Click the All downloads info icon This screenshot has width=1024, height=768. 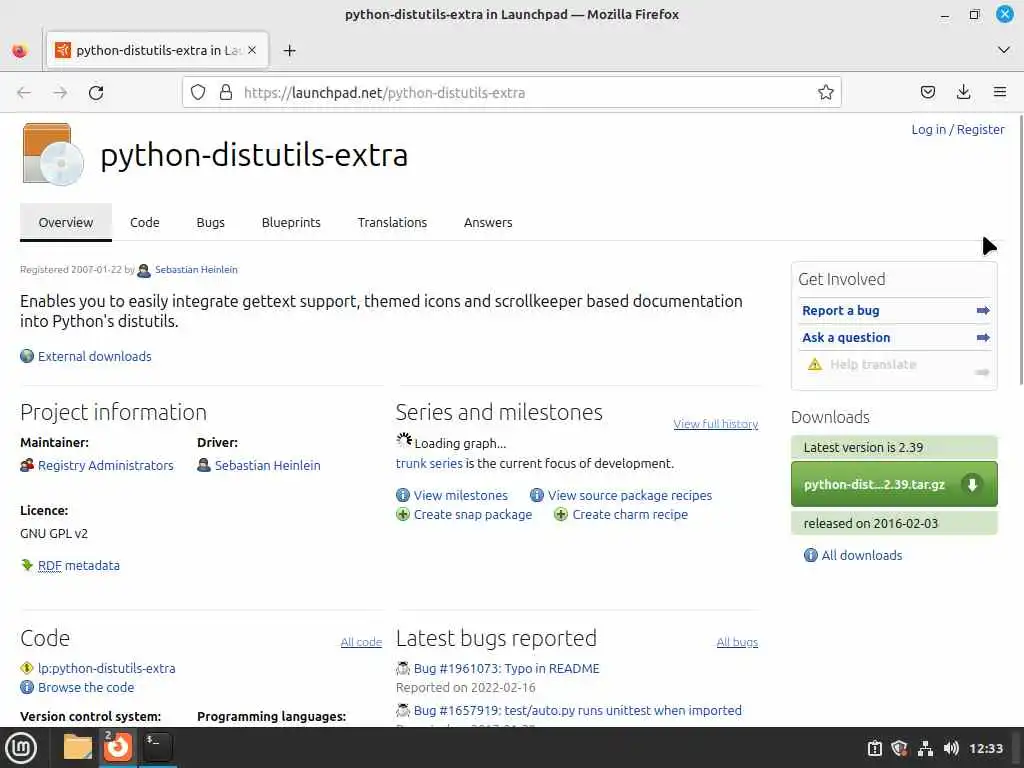point(810,555)
